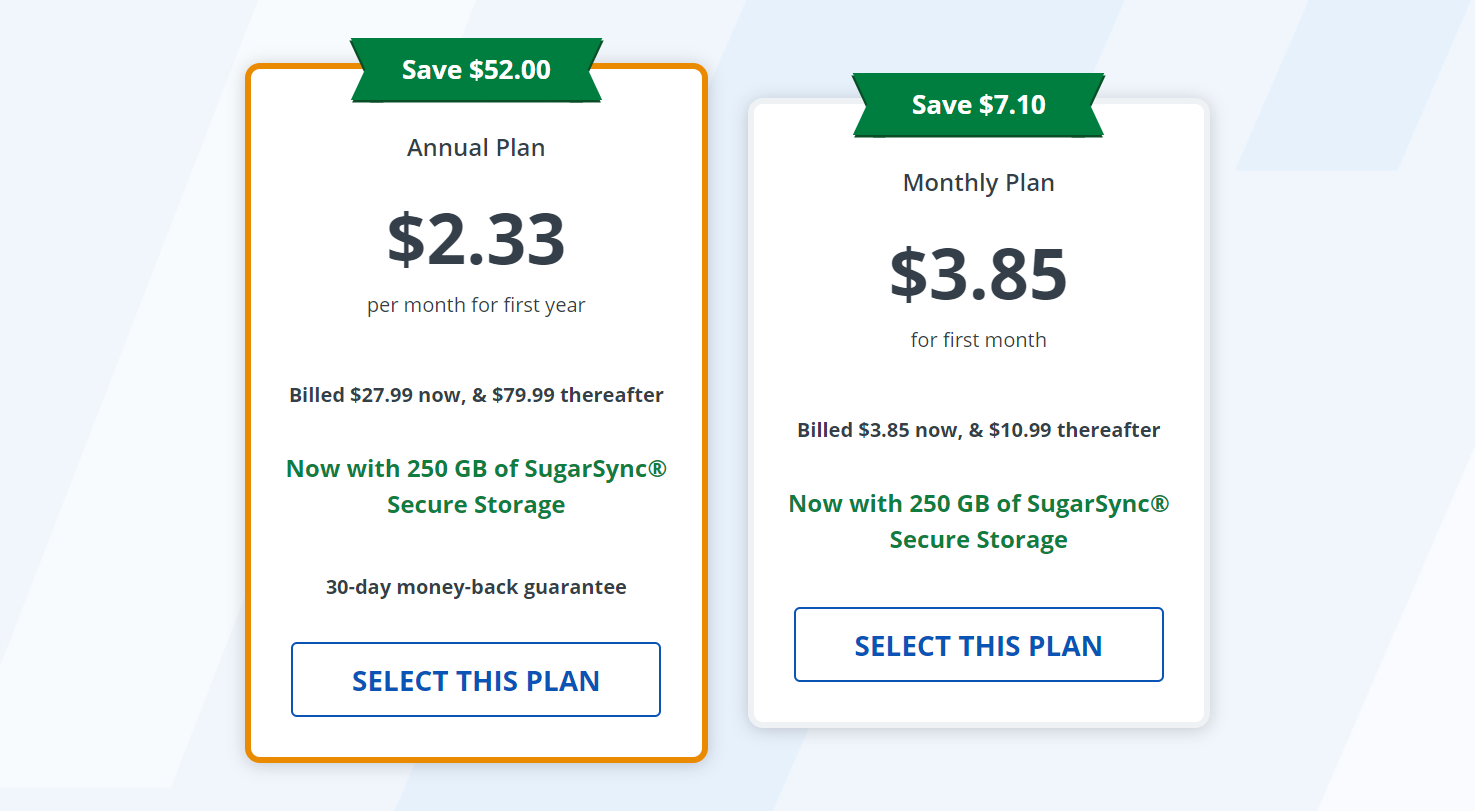
Task: Click the 'Billed $3.85 now' billing line
Action: coord(878,430)
